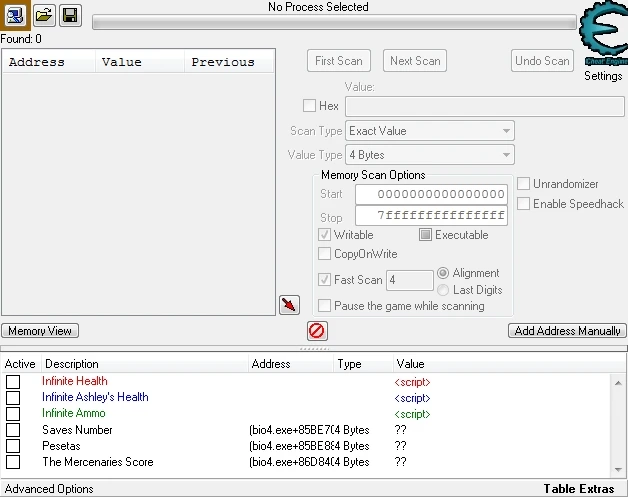Save the table with floppy disk icon
This screenshot has height=497, width=628.
(x=70, y=16)
